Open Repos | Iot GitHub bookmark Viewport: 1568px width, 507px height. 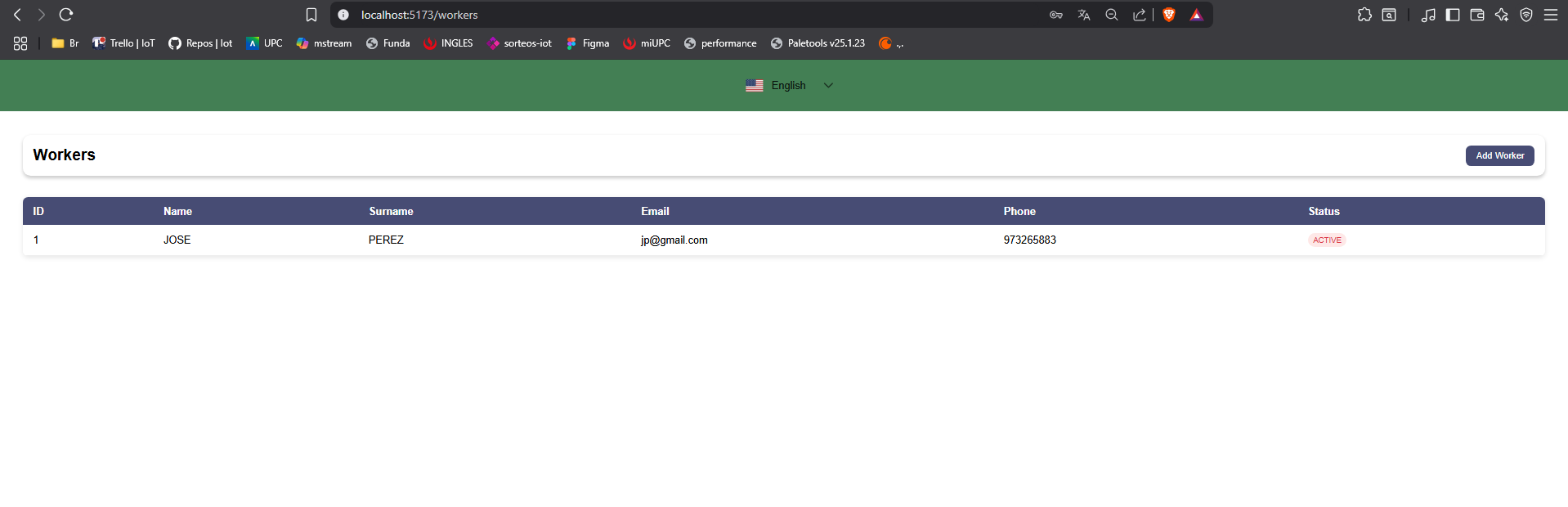(x=200, y=43)
